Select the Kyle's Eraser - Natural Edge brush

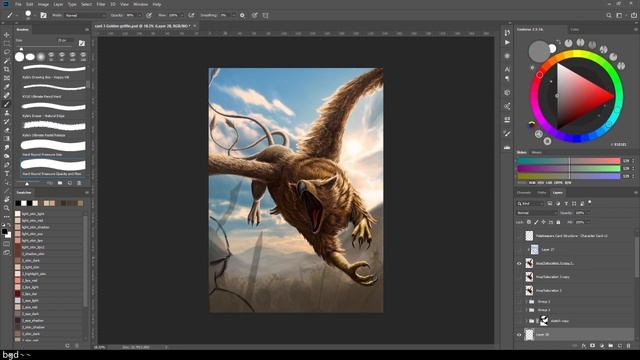[53, 109]
